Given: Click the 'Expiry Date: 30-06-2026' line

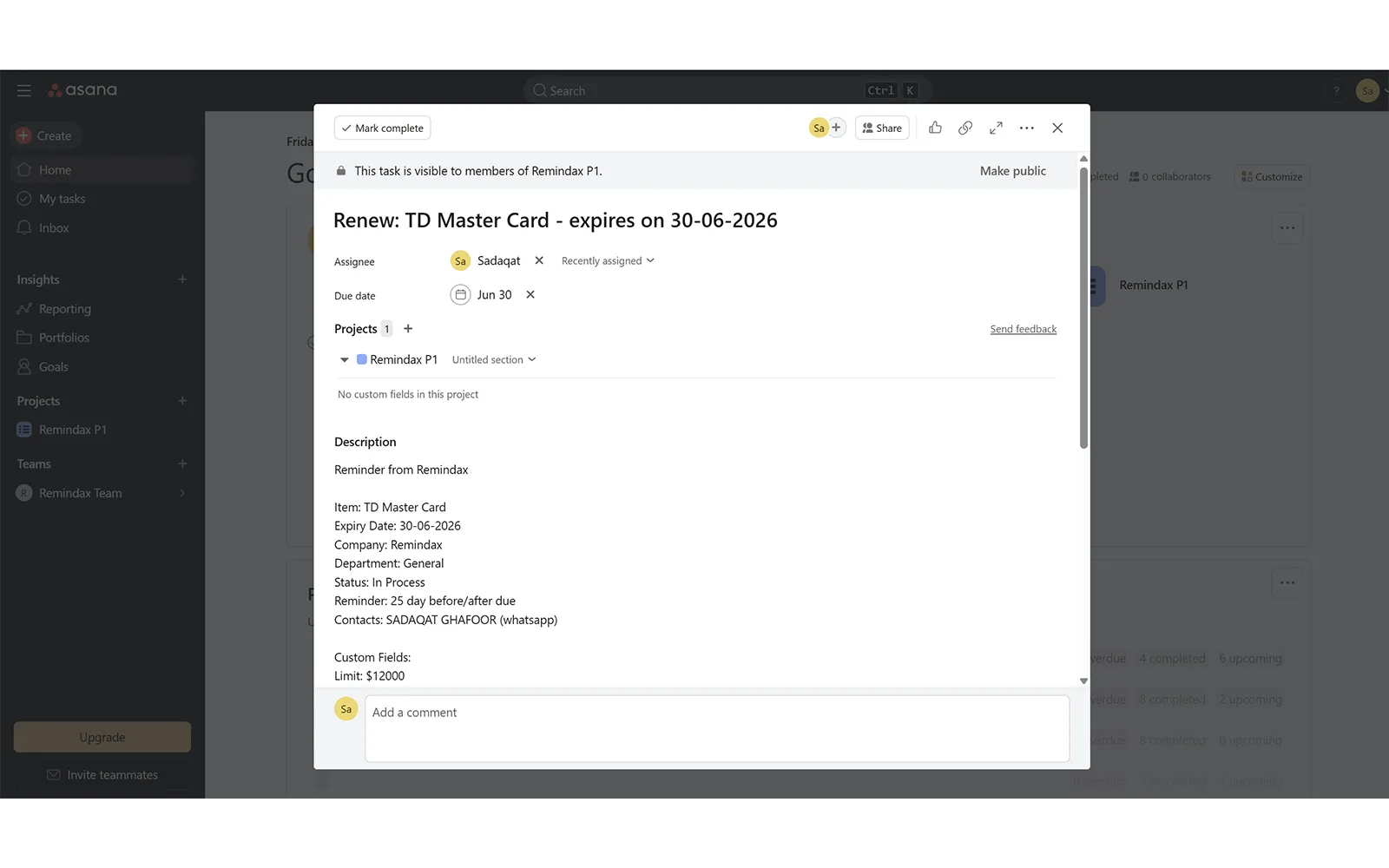Looking at the screenshot, I should [398, 526].
